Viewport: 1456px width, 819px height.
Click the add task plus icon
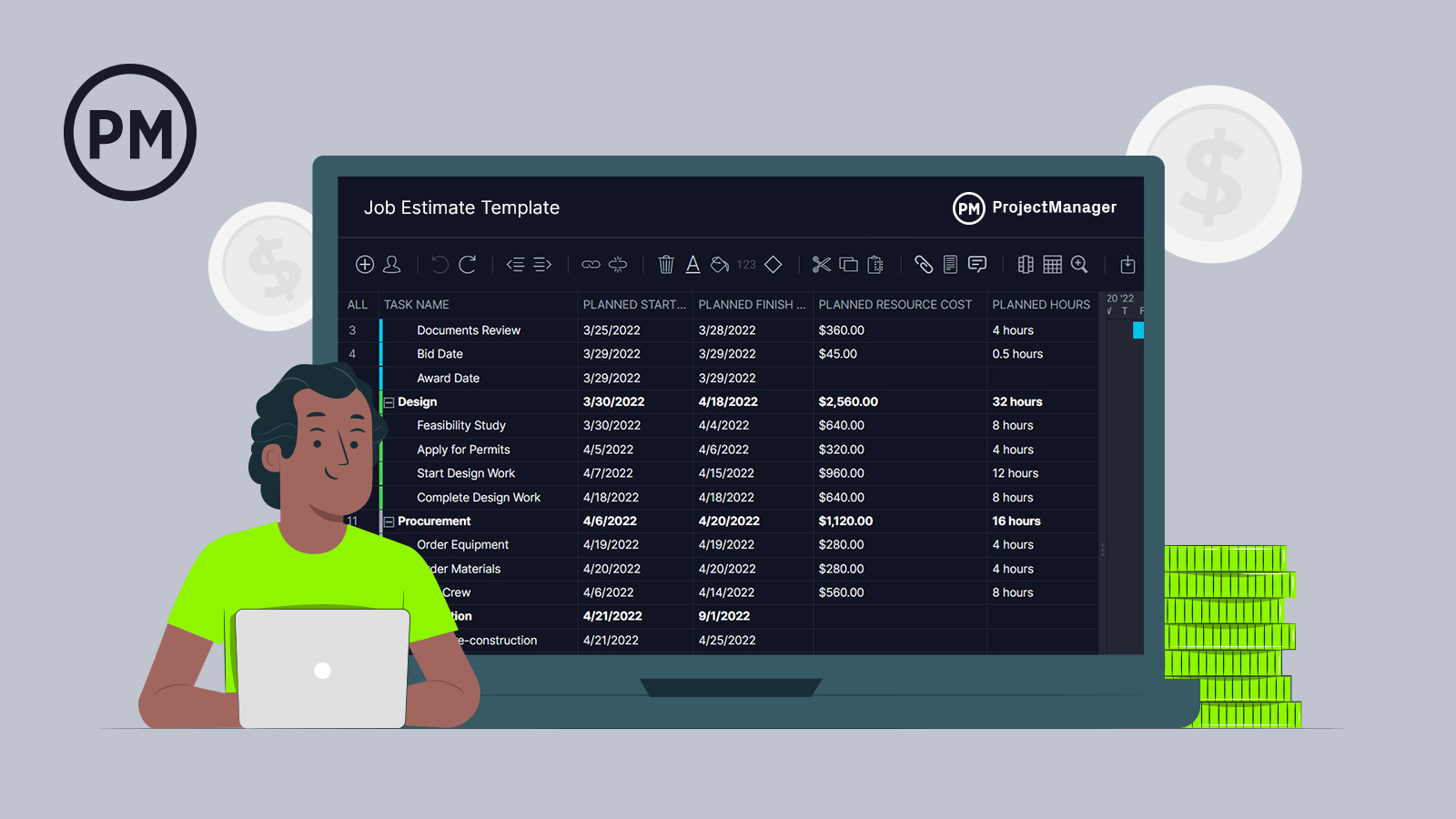[x=364, y=265]
